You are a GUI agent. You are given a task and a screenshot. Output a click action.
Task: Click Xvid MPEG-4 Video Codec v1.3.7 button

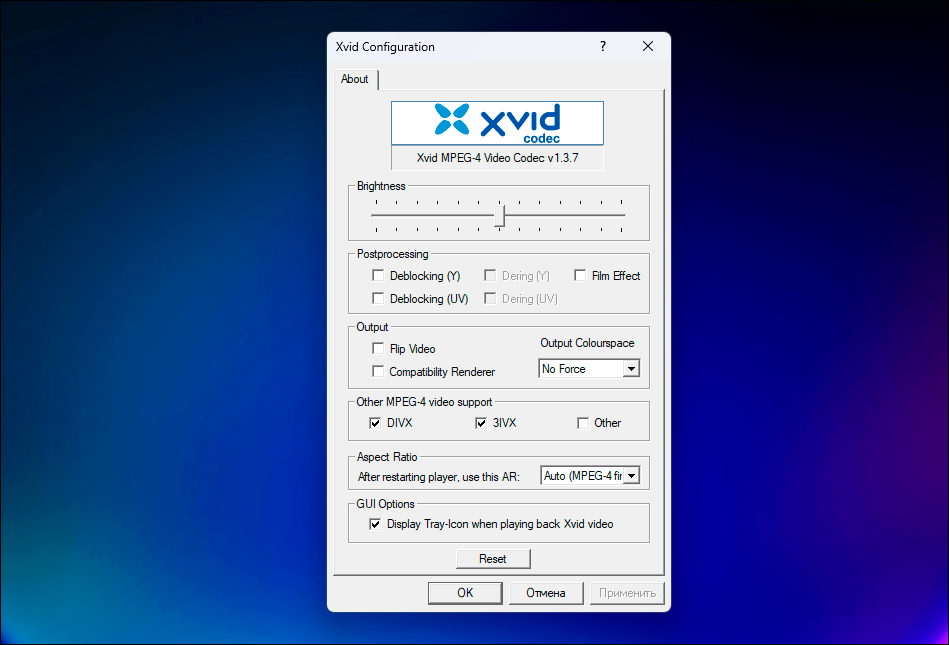[x=497, y=158]
